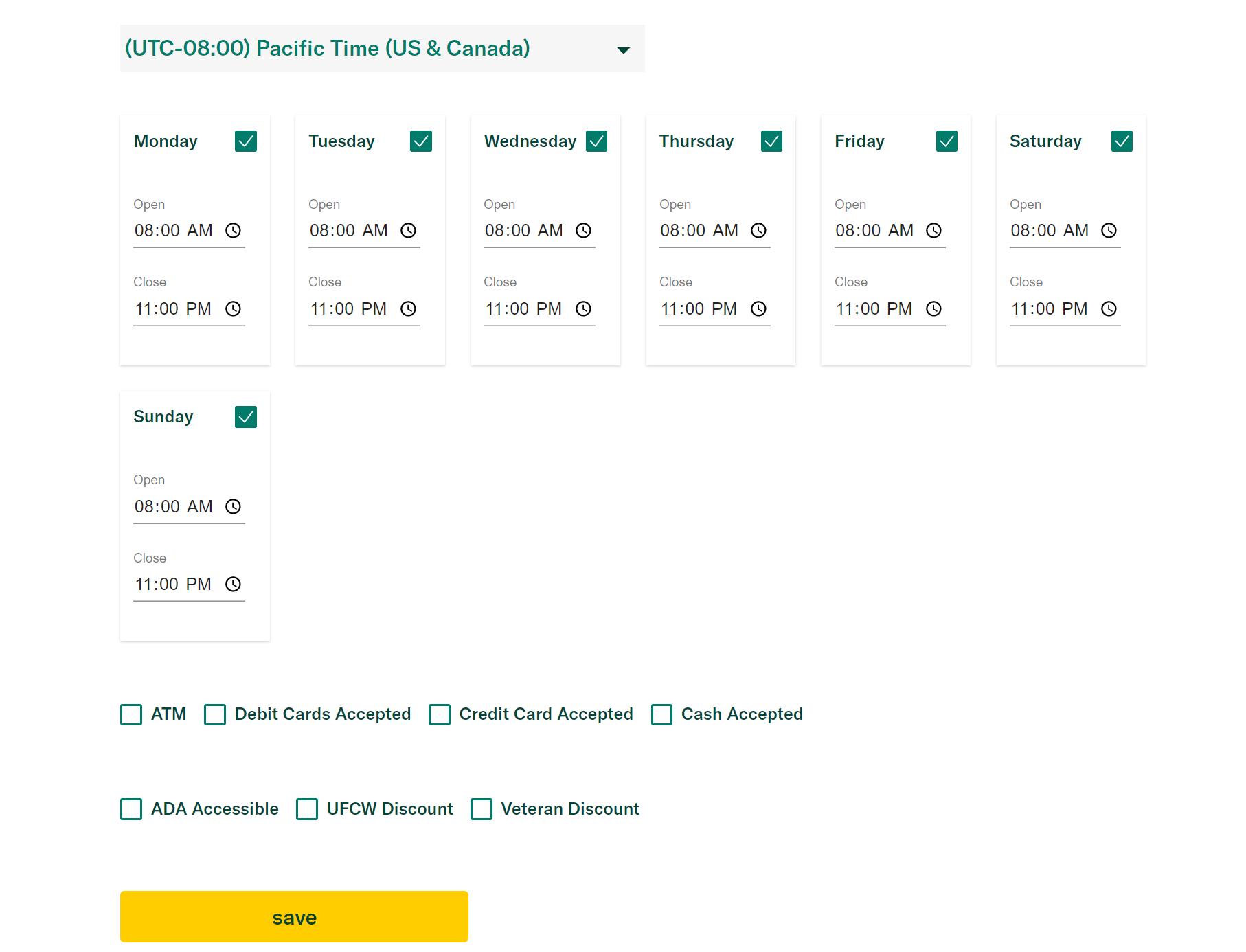Viewport: 1246px width, 952px height.
Task: Open the clock picker for Friday Open time
Action: (x=934, y=230)
